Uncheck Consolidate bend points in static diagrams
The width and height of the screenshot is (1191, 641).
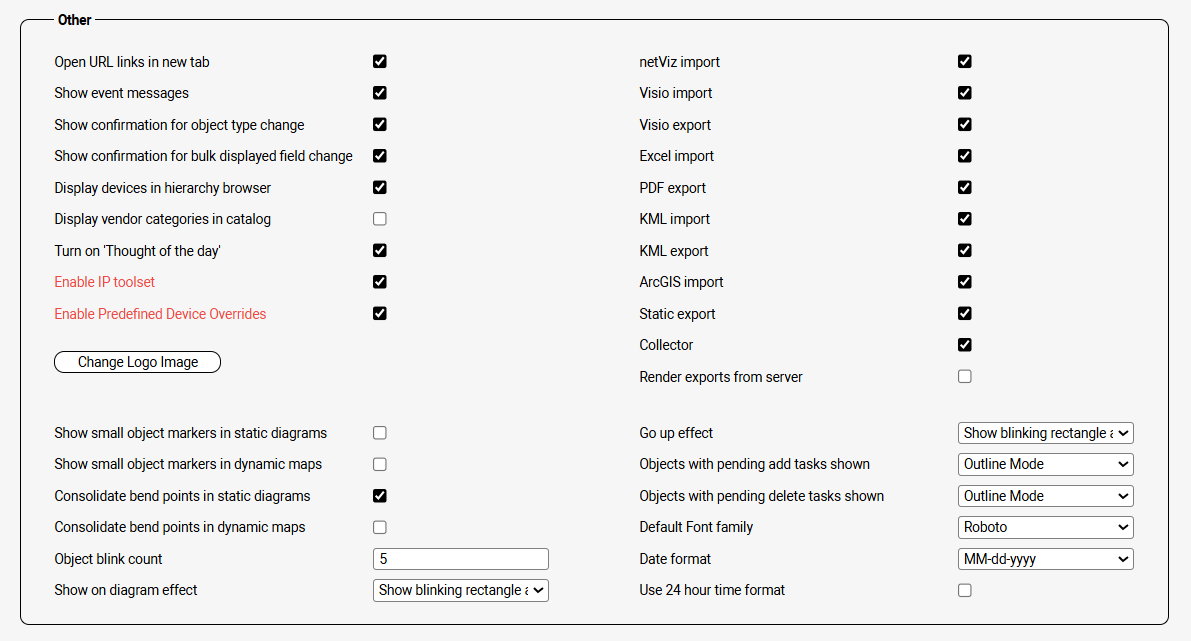coord(380,496)
